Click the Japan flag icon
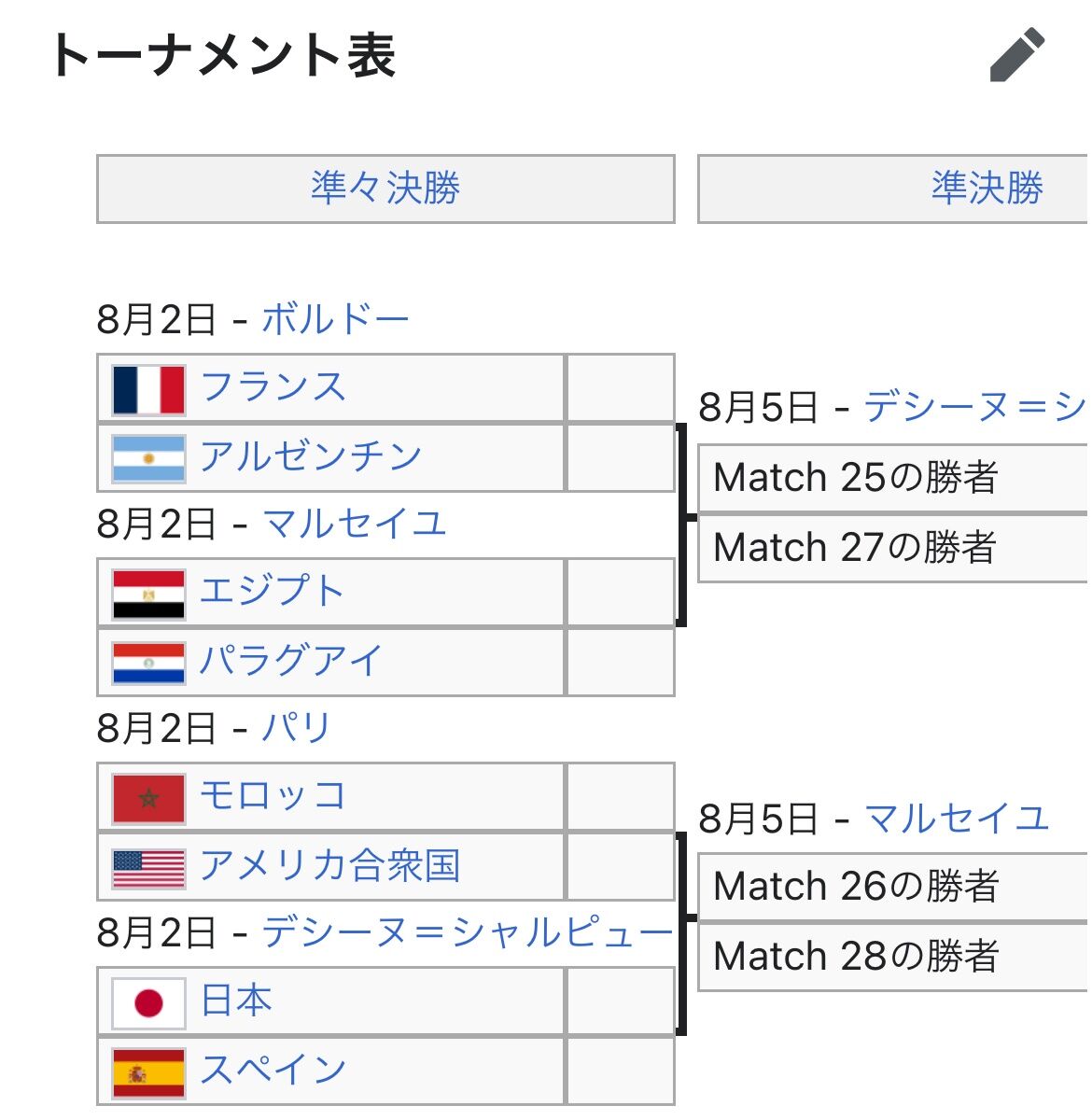The height and width of the screenshot is (1120, 1092). coord(148,1002)
